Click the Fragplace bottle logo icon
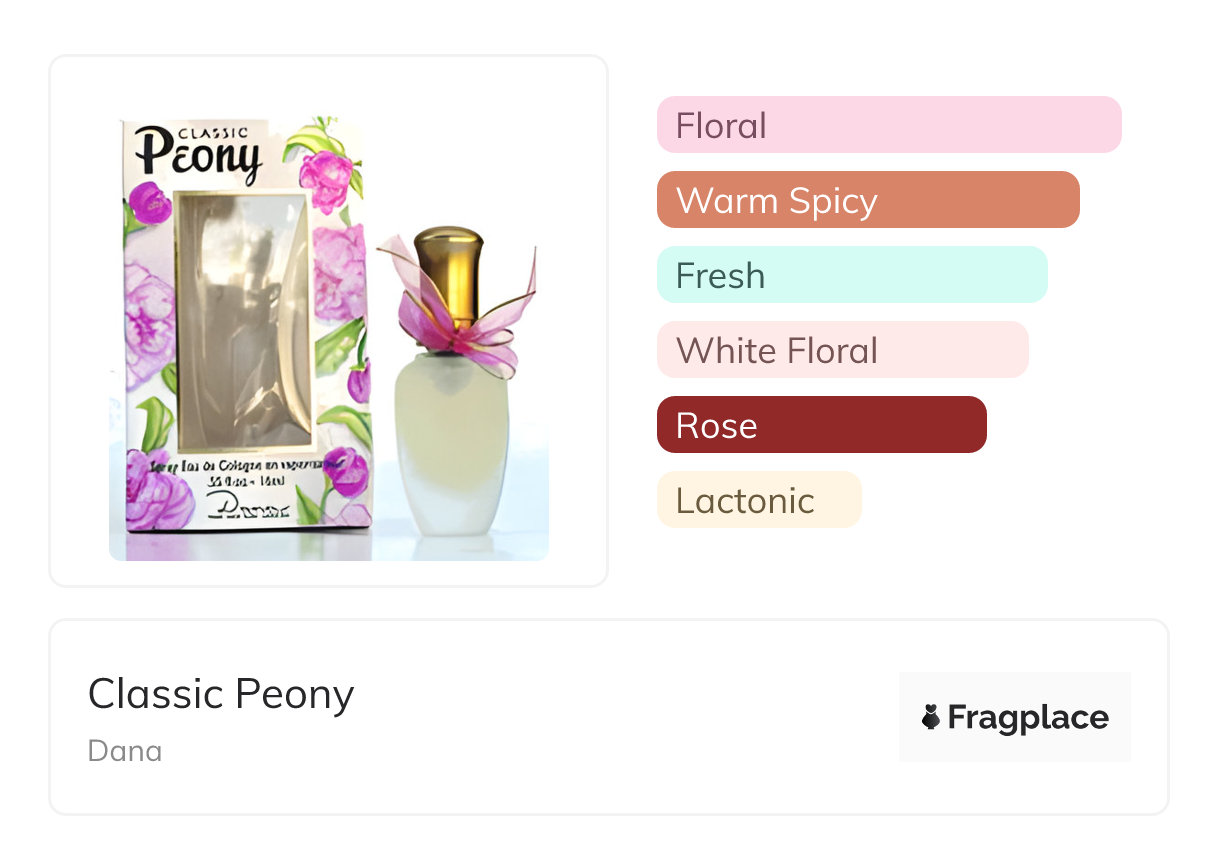Screen dimensions: 1218x864 (931, 717)
